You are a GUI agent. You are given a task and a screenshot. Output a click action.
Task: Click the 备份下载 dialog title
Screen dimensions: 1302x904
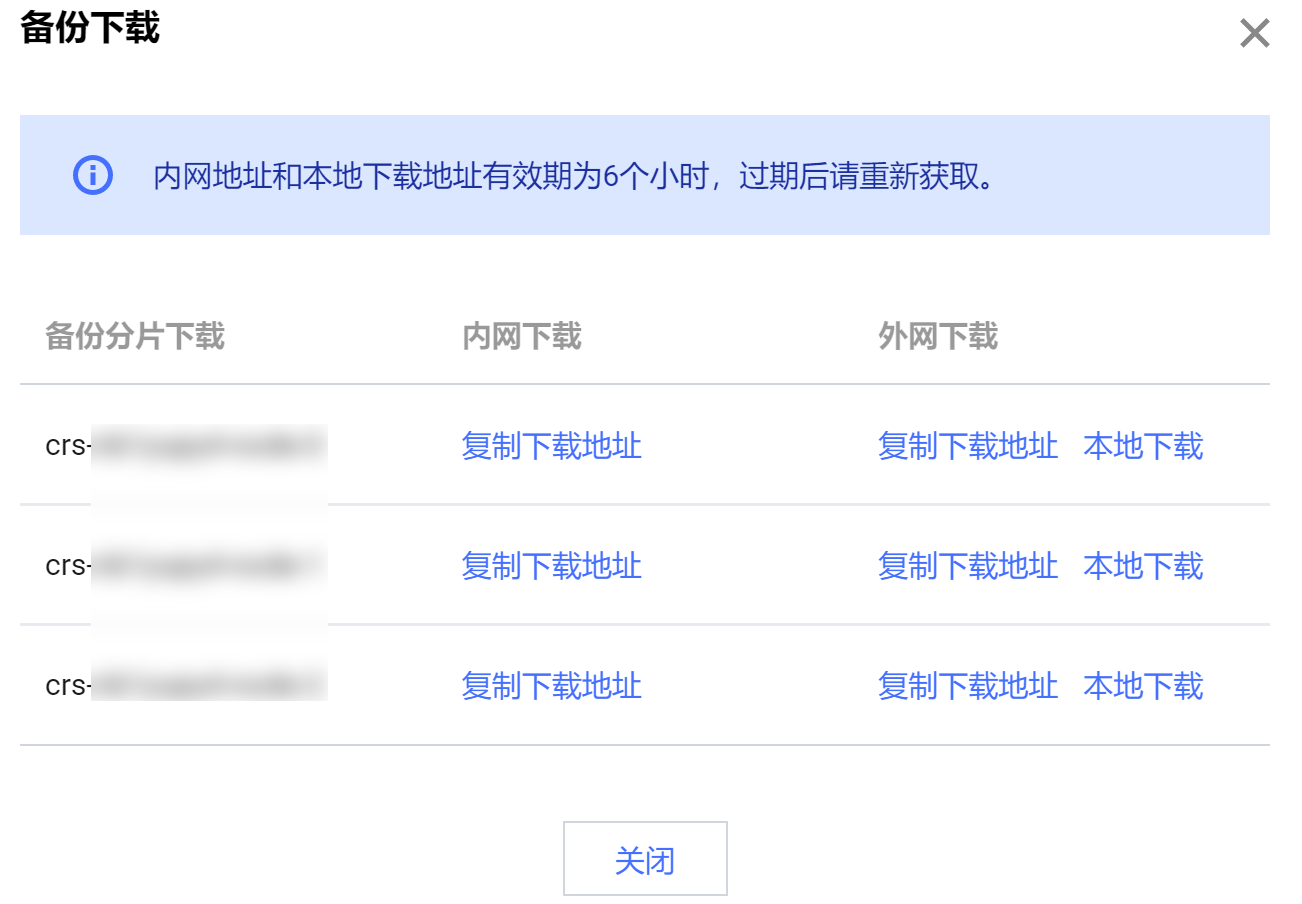[90, 28]
